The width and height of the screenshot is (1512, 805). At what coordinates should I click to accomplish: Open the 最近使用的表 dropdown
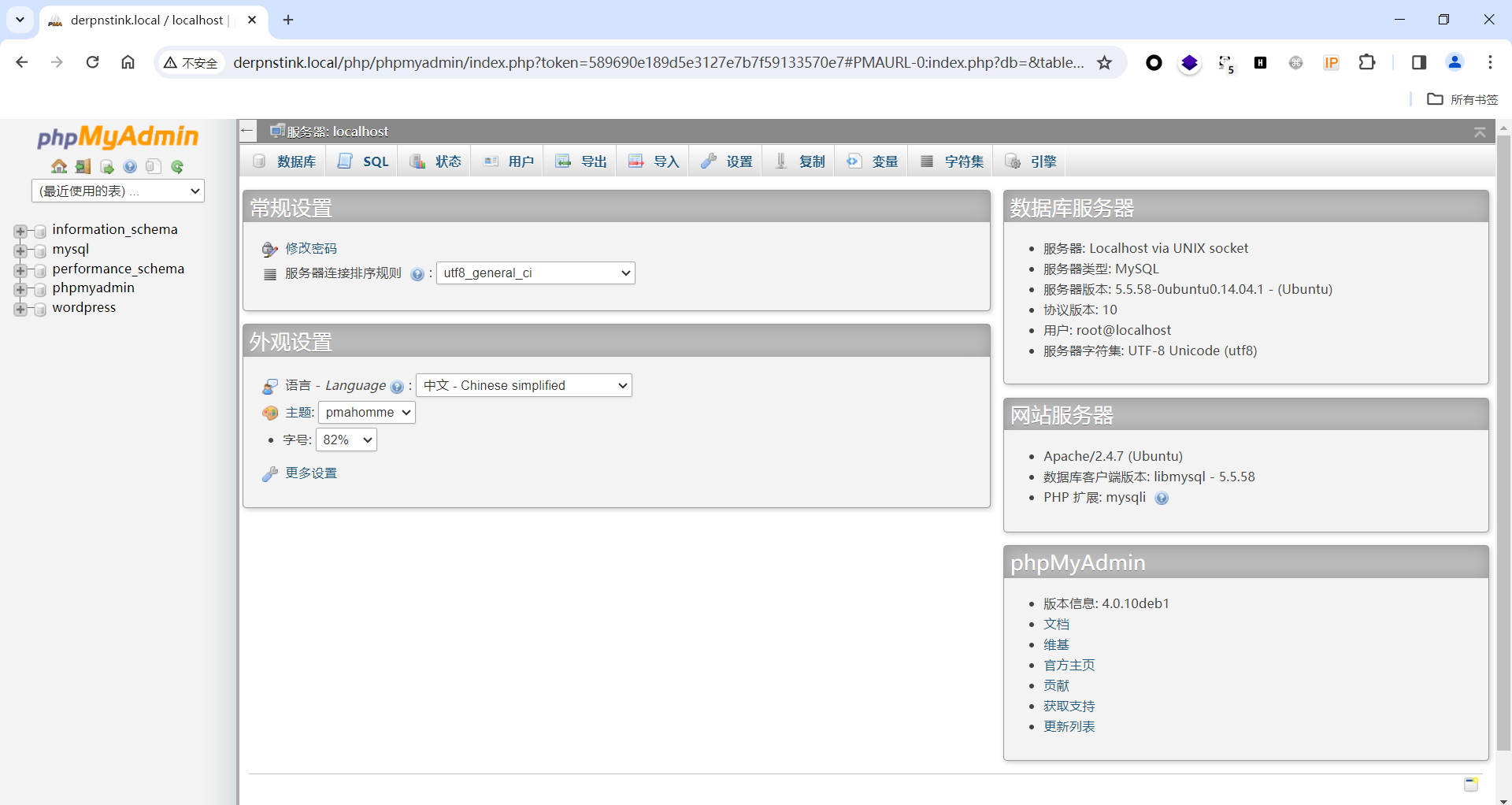[x=118, y=191]
